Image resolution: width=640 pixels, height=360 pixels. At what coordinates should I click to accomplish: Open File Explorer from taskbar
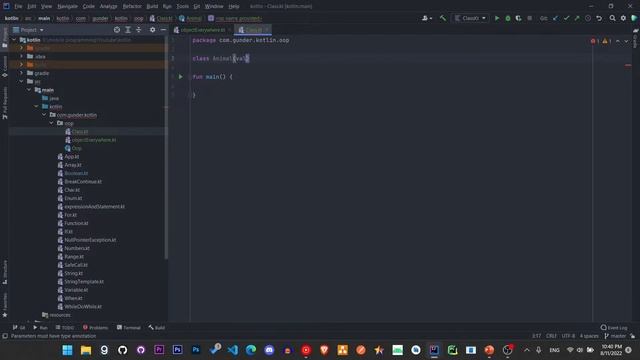click(x=86, y=350)
